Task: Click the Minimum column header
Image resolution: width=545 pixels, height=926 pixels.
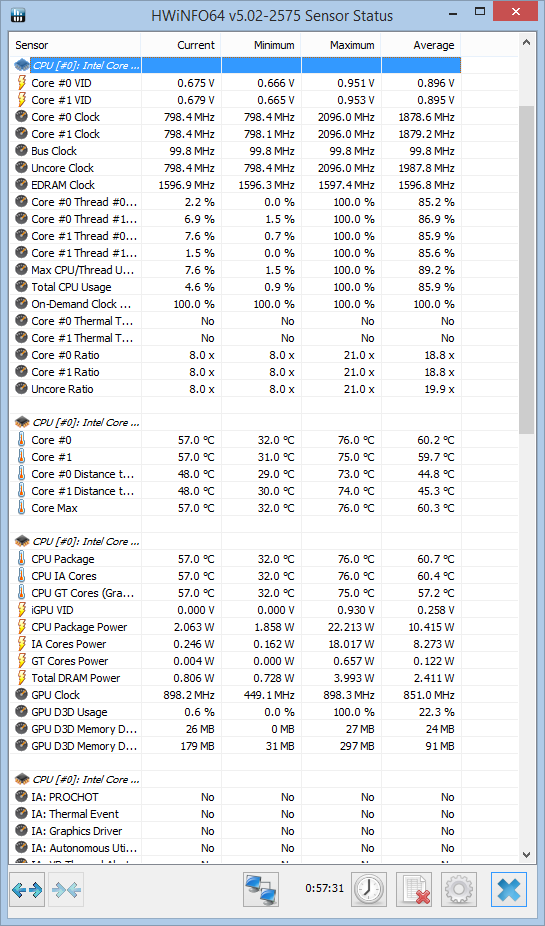Action: (260, 45)
